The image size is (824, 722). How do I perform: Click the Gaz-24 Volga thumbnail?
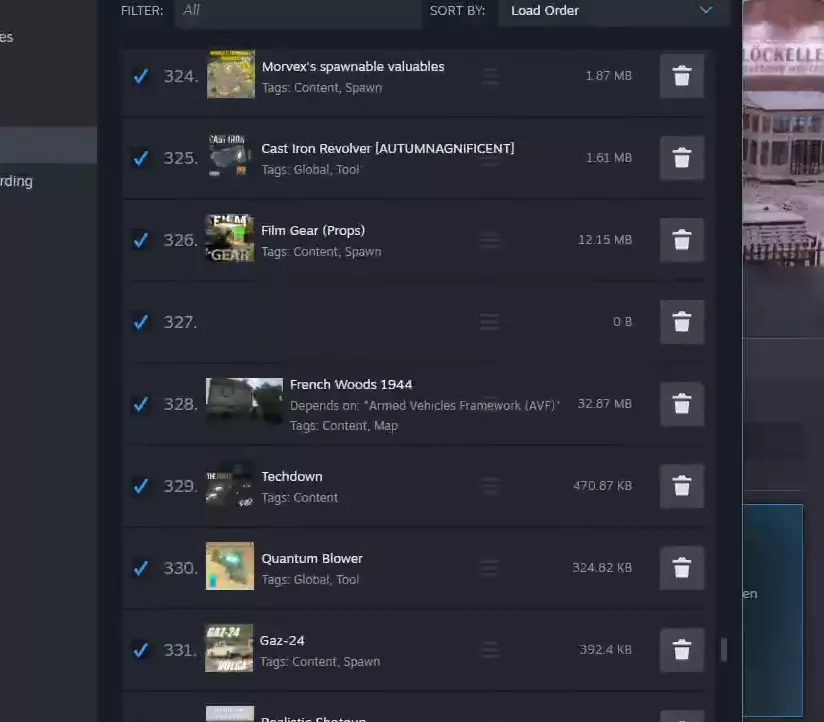229,648
